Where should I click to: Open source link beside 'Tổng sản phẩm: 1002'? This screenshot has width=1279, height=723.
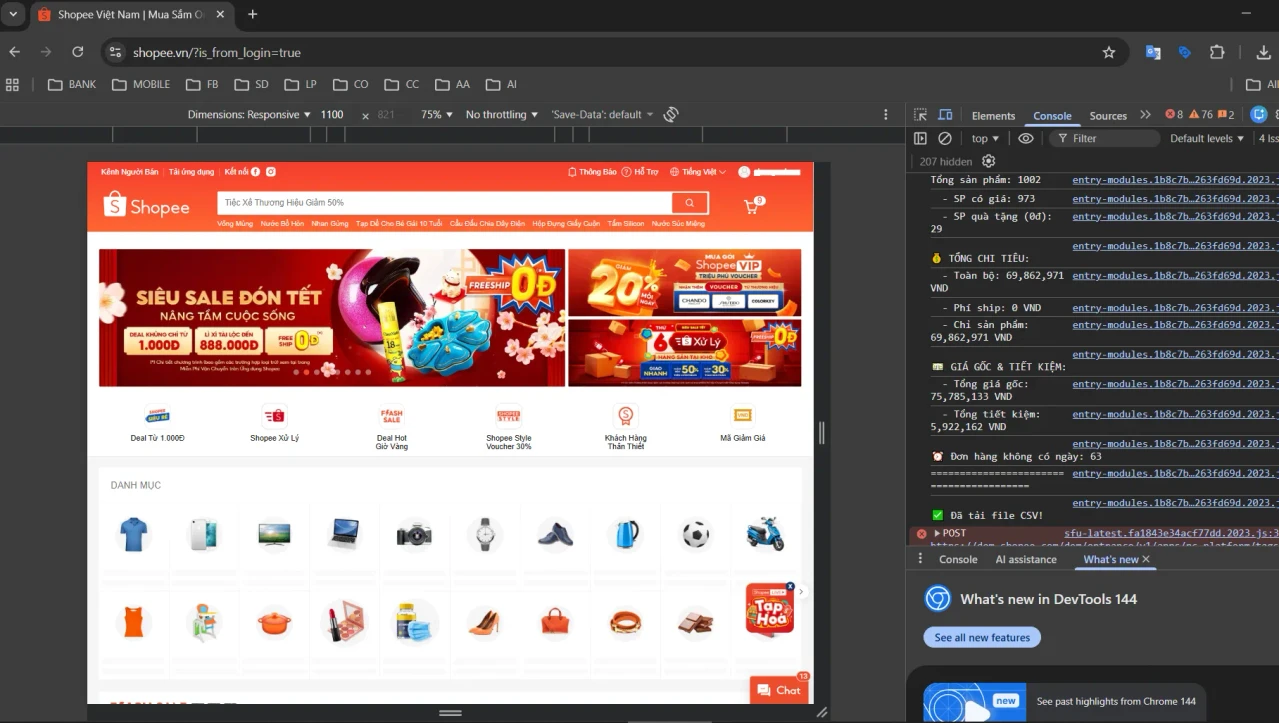[1175, 180]
